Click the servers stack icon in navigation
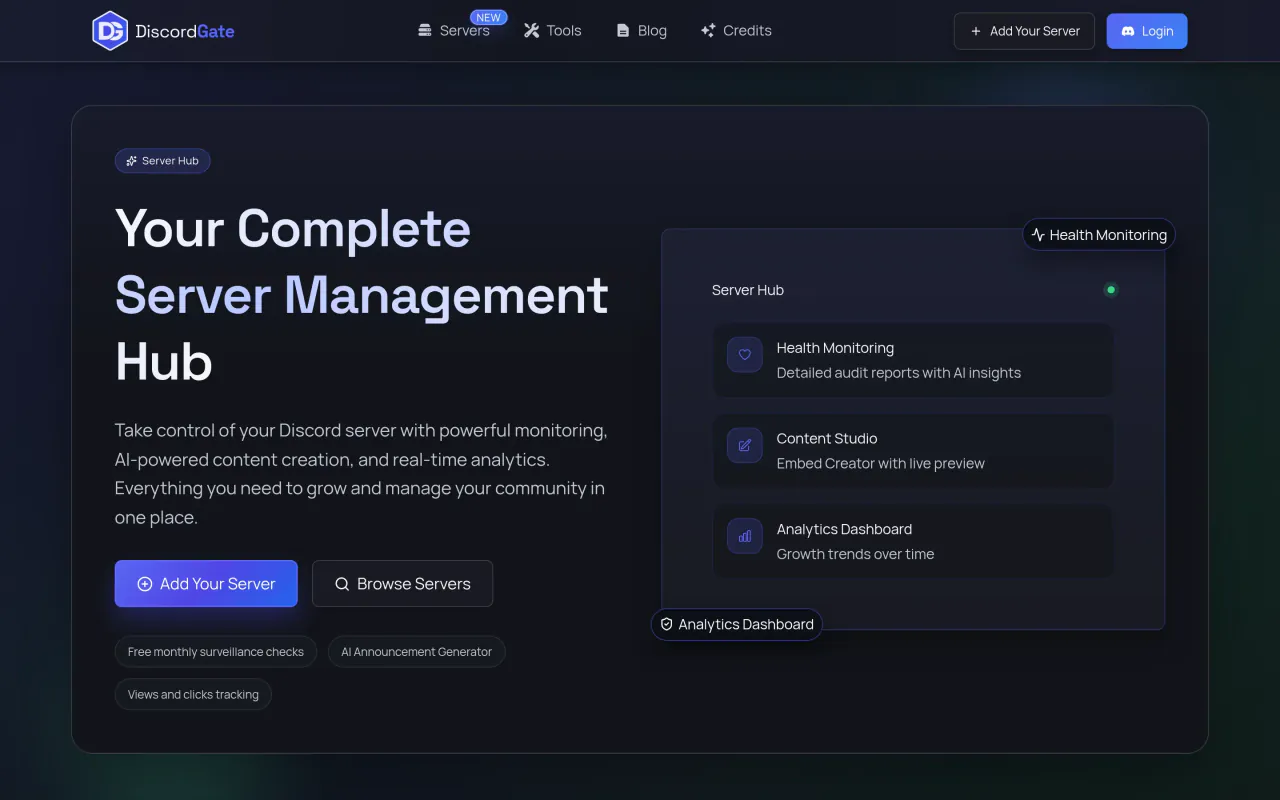The width and height of the screenshot is (1280, 800). pos(425,31)
